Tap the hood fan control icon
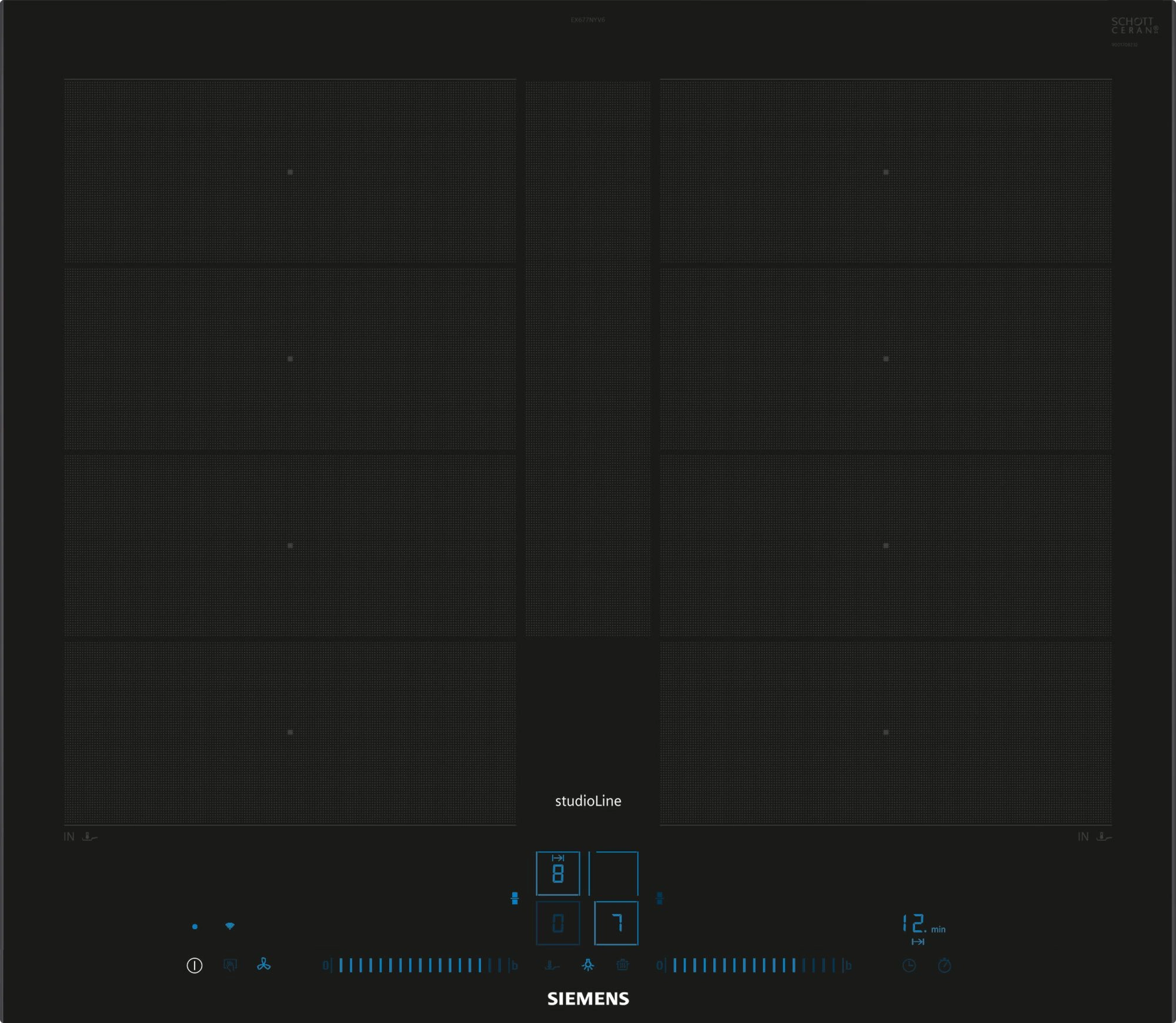 coord(263,965)
